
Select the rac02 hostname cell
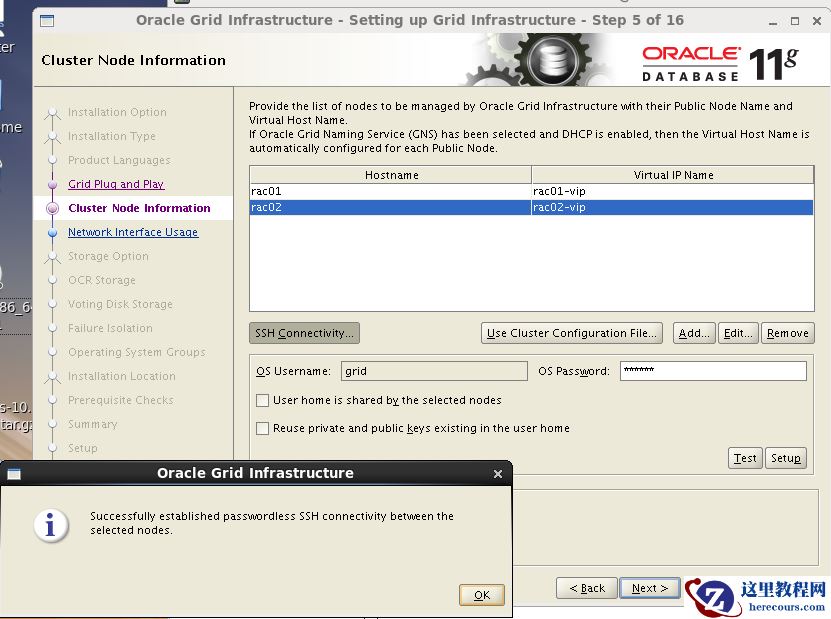click(391, 207)
